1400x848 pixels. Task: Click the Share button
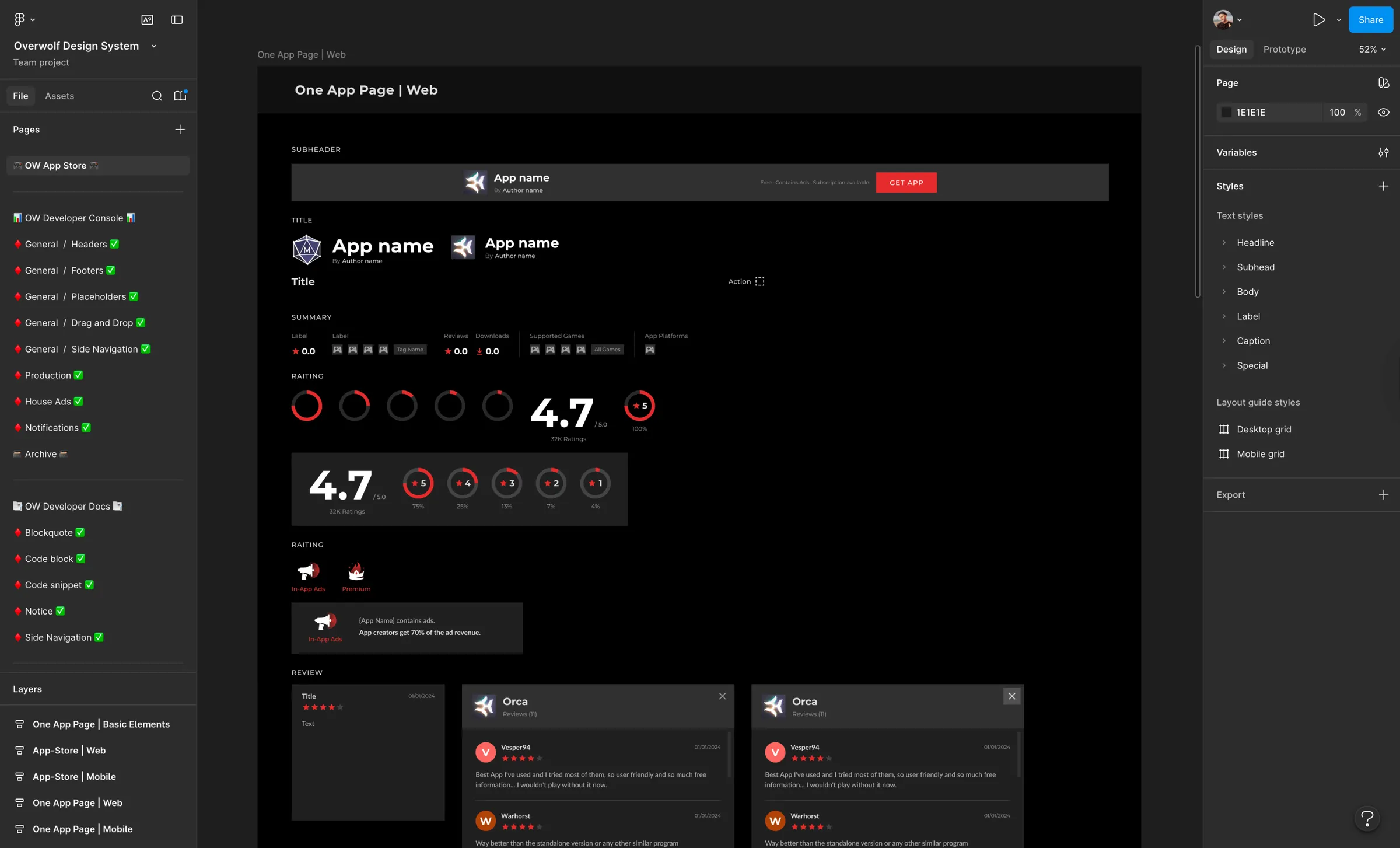pos(1370,20)
